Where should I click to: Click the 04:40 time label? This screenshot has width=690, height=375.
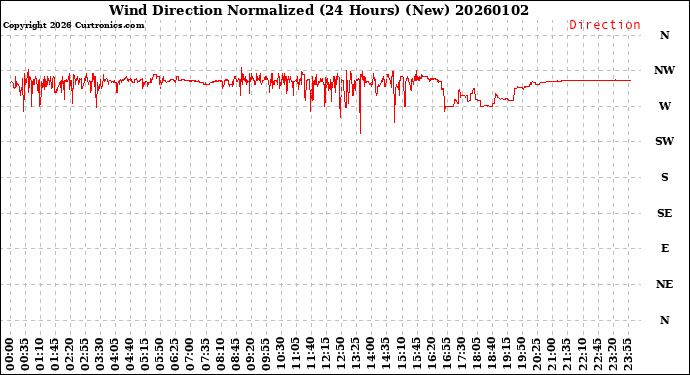130,354
